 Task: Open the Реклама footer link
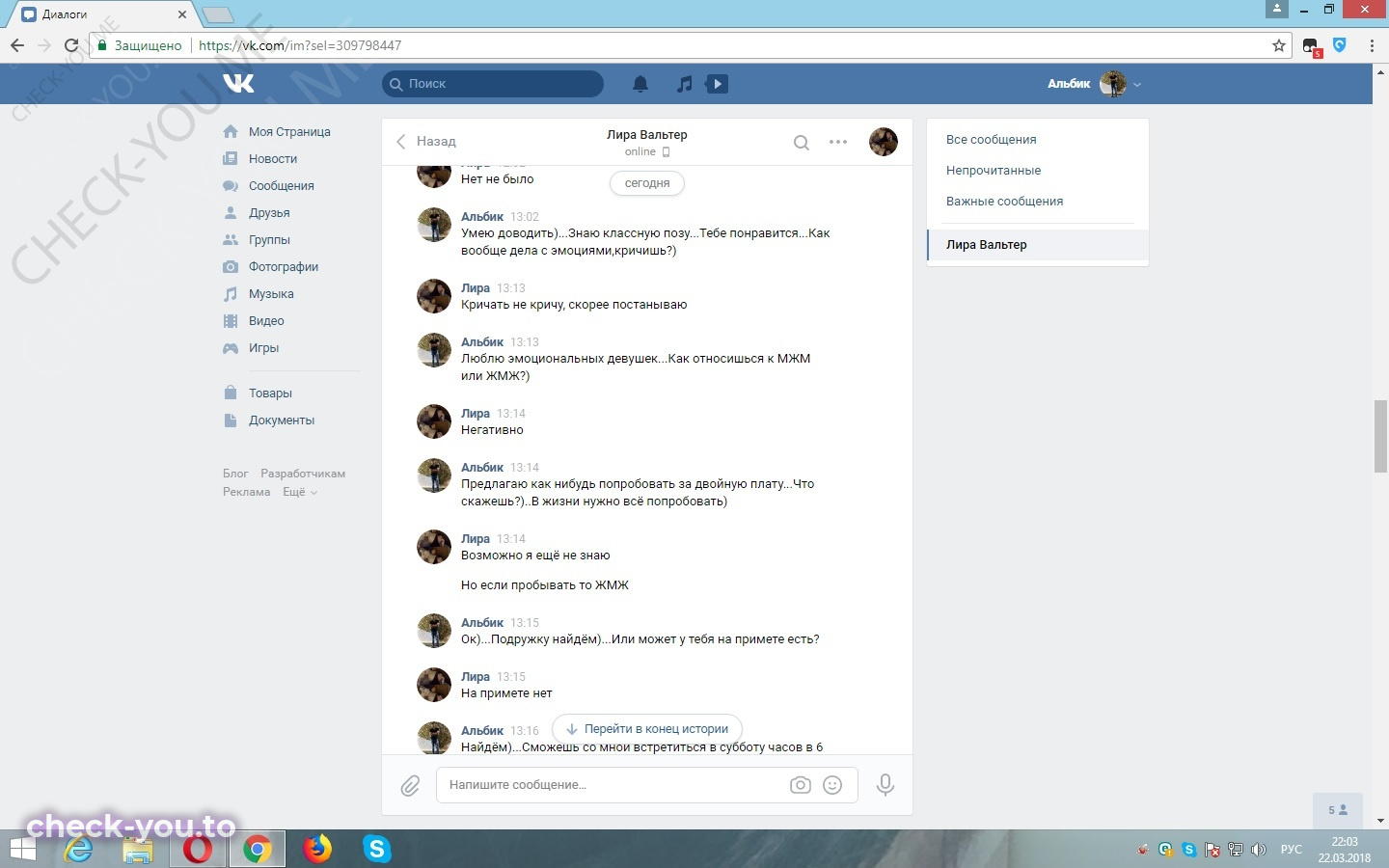click(247, 492)
